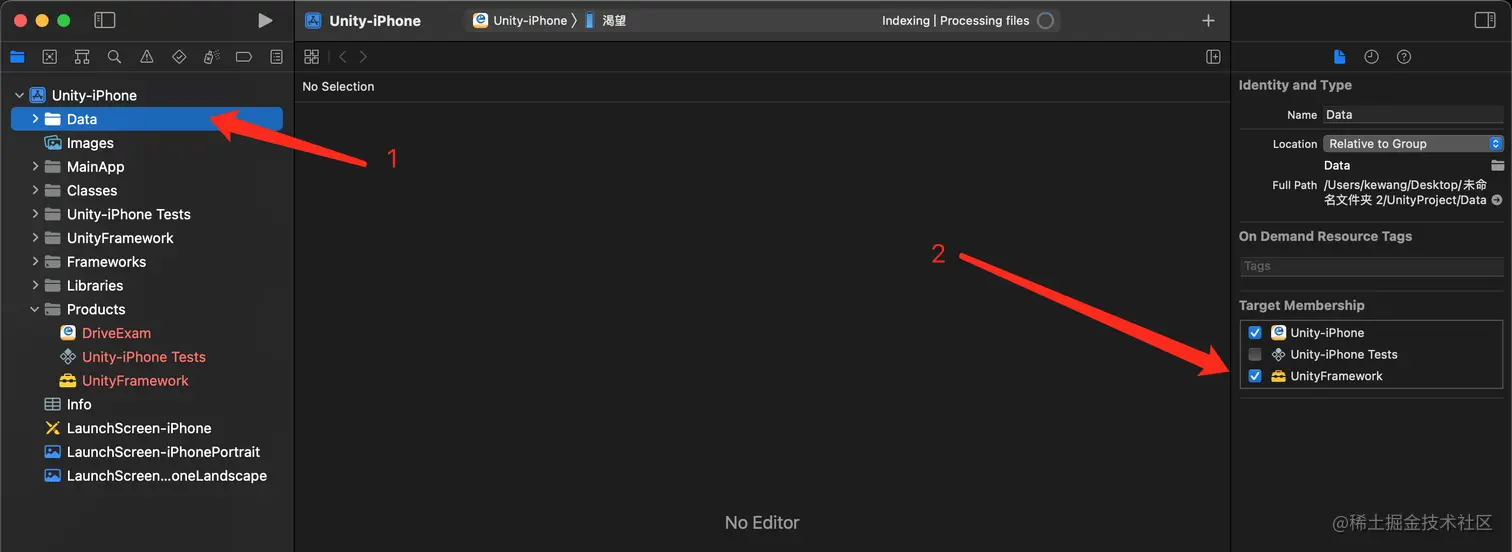Expand the Libraries group
The width and height of the screenshot is (1512, 552).
coord(35,285)
